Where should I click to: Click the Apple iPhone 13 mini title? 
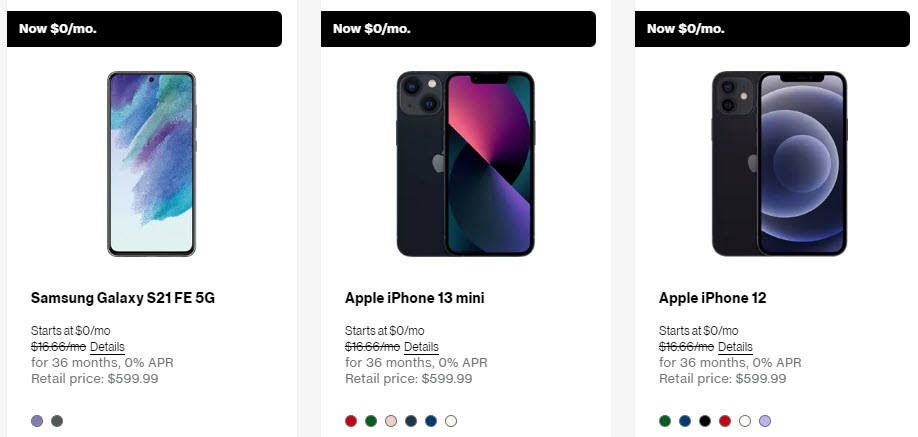click(415, 298)
